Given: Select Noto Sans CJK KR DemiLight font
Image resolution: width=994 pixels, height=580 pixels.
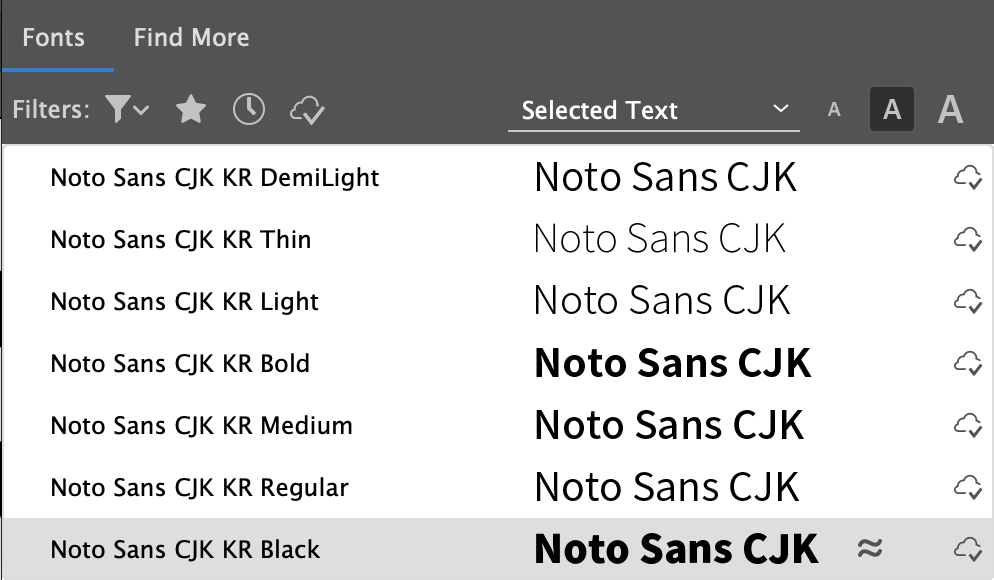Looking at the screenshot, I should point(497,177).
